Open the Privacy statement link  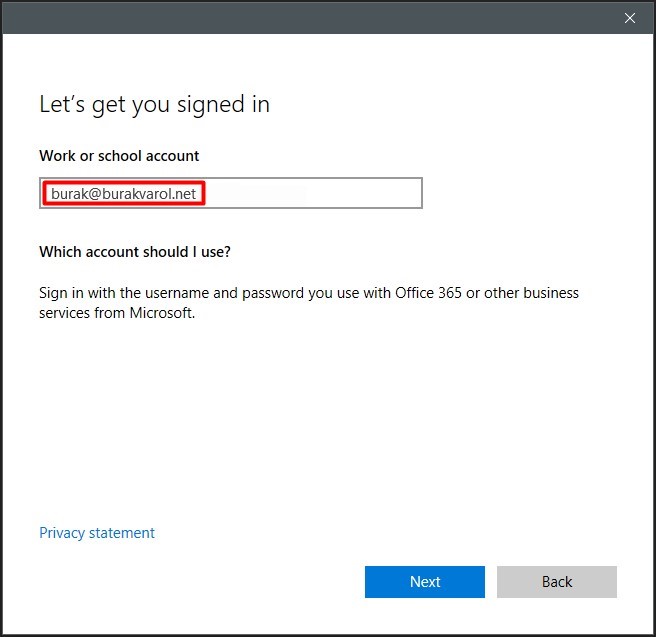pos(97,533)
